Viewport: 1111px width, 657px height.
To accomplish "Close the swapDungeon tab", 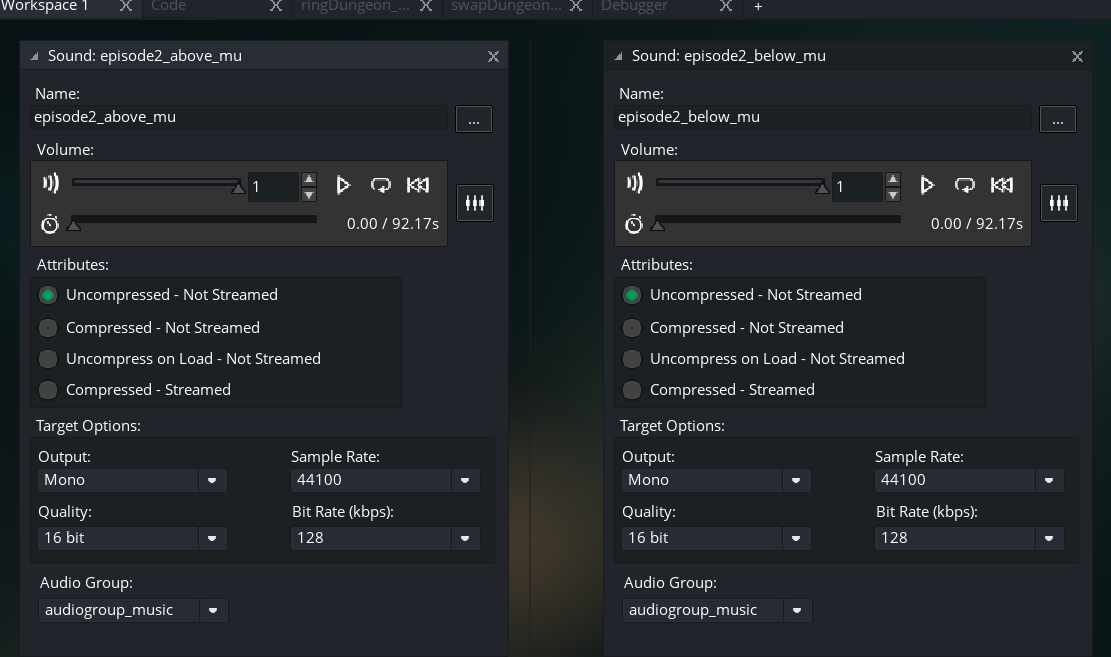I will coord(576,6).
